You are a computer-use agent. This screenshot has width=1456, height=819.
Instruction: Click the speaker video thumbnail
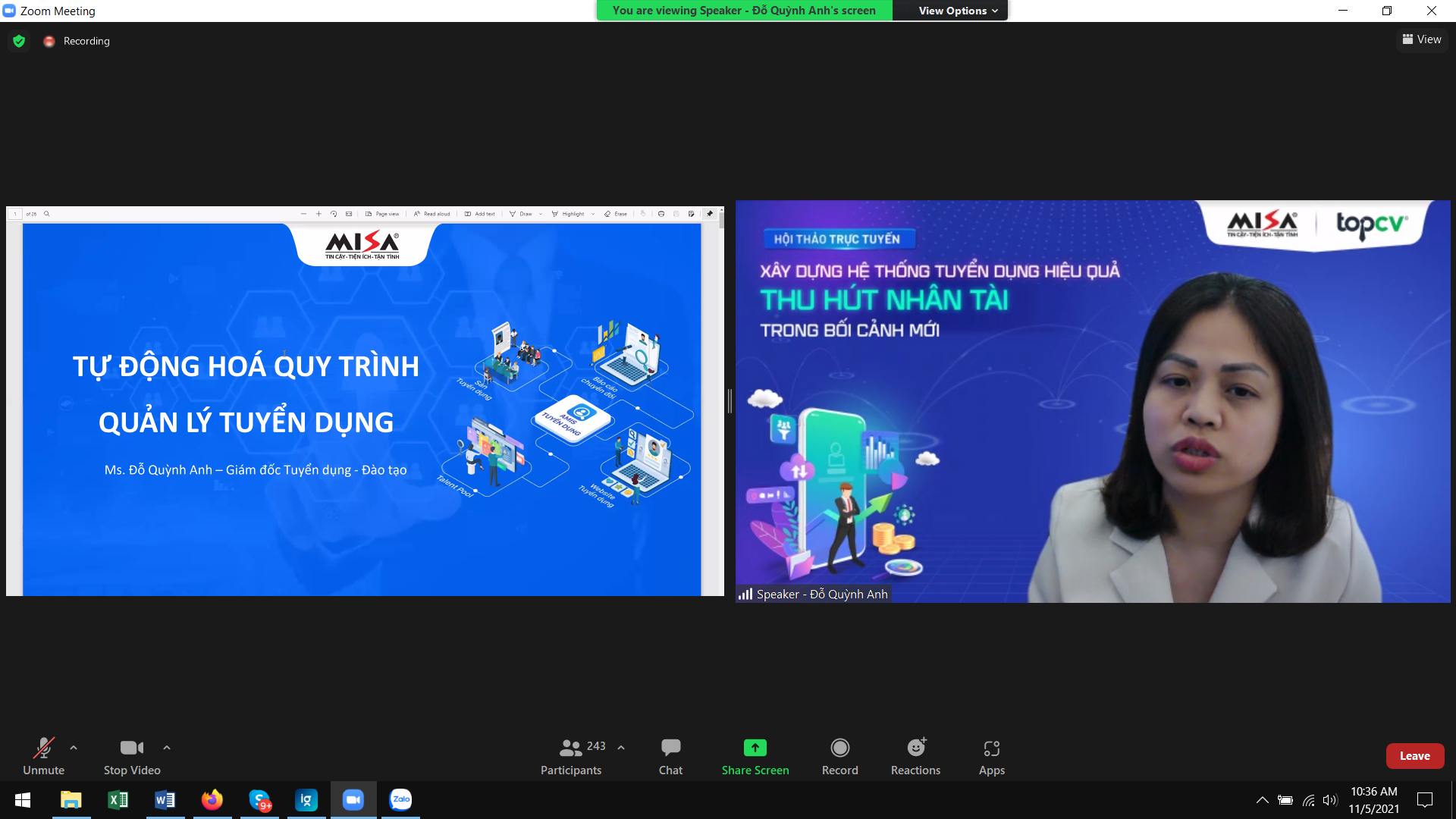coord(1092,400)
